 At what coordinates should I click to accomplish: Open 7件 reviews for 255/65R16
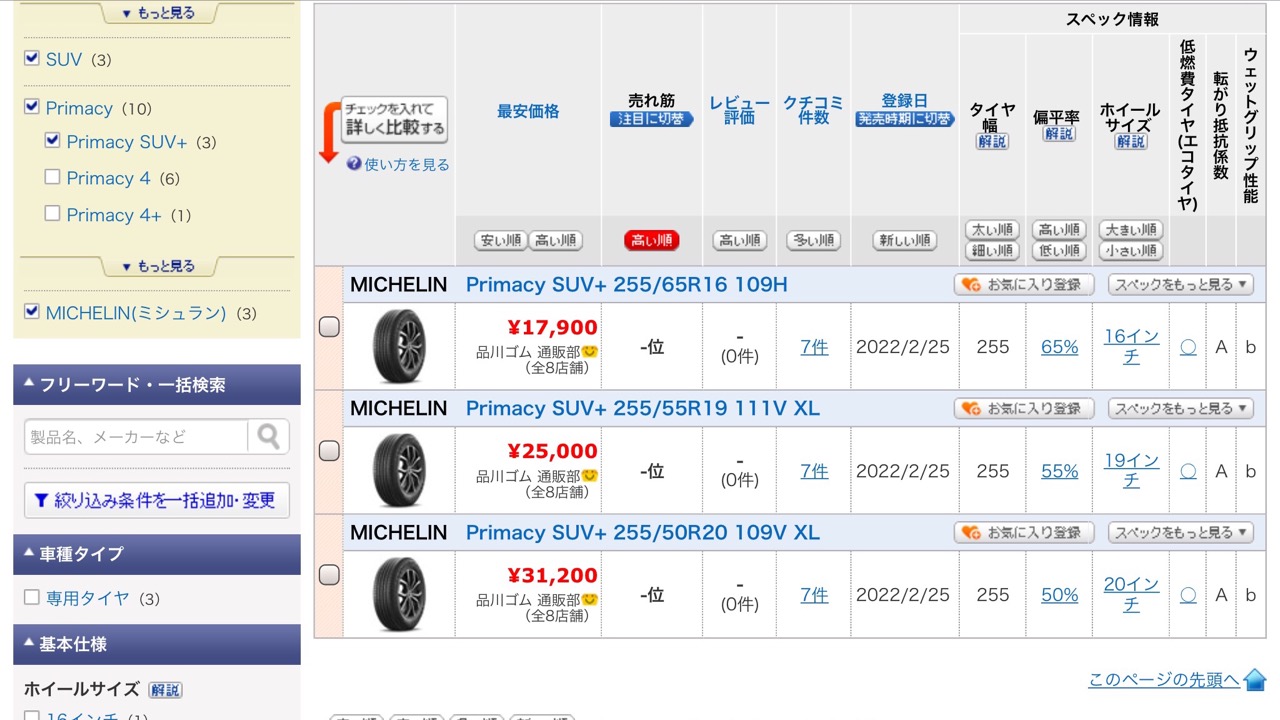(x=814, y=347)
